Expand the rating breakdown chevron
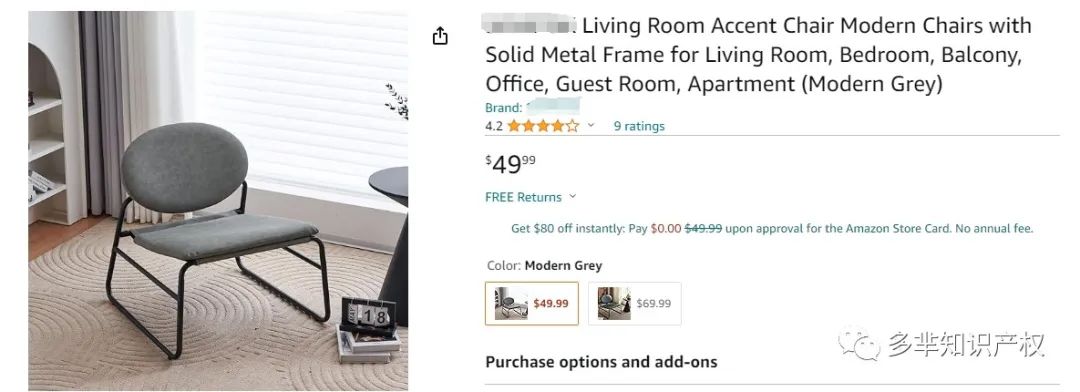 click(590, 125)
